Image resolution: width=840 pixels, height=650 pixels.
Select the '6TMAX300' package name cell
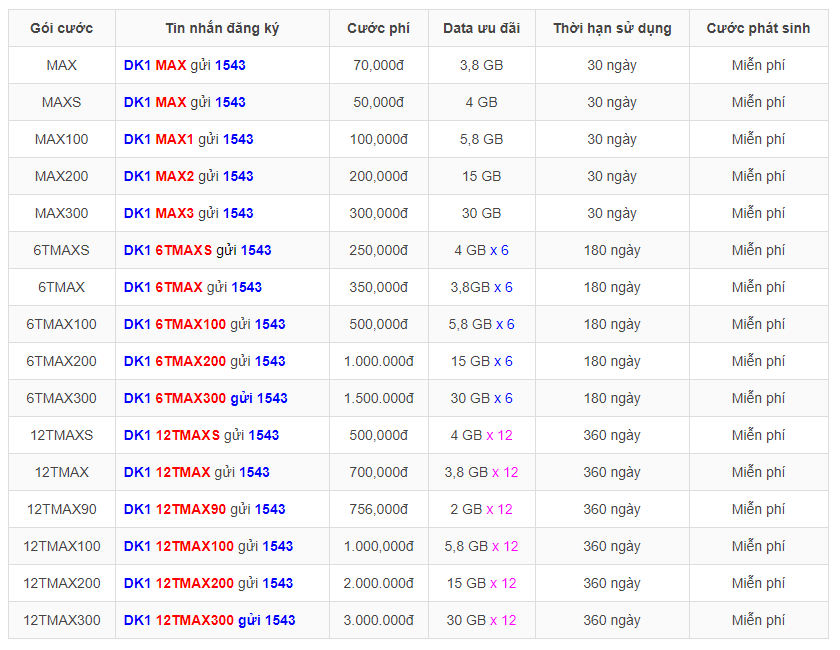(x=62, y=398)
